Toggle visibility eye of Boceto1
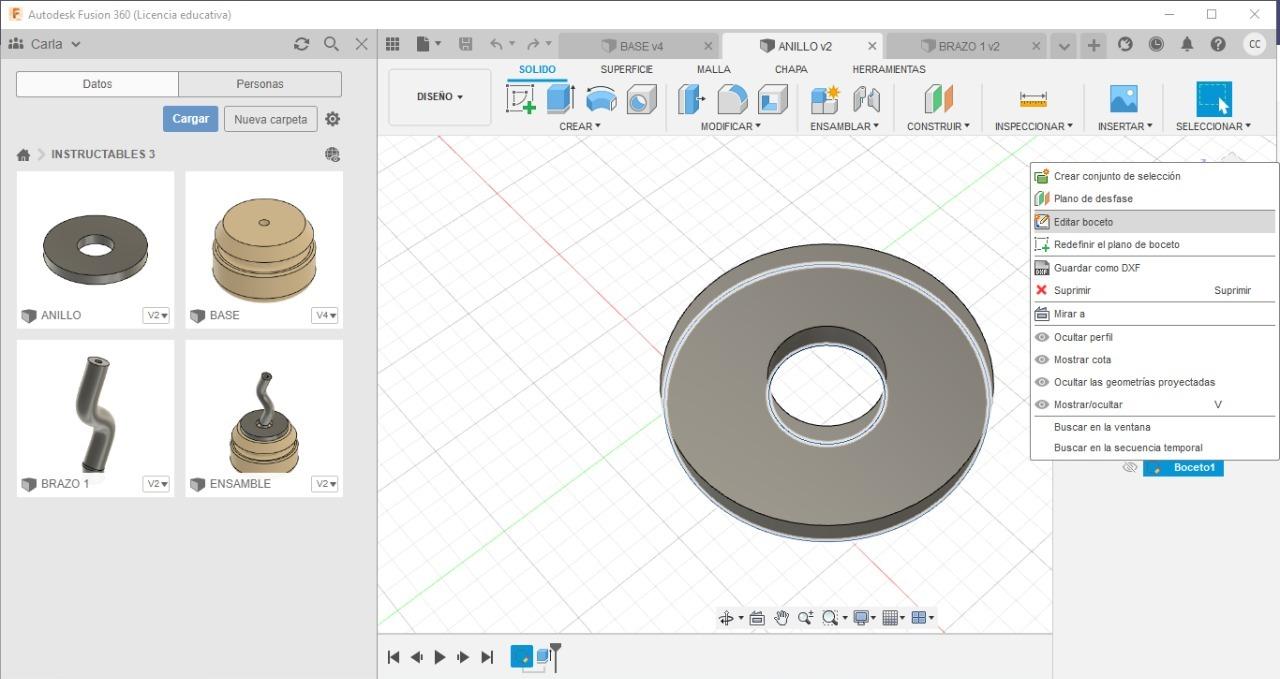Screen dimensions: 1280x679 [1130, 467]
